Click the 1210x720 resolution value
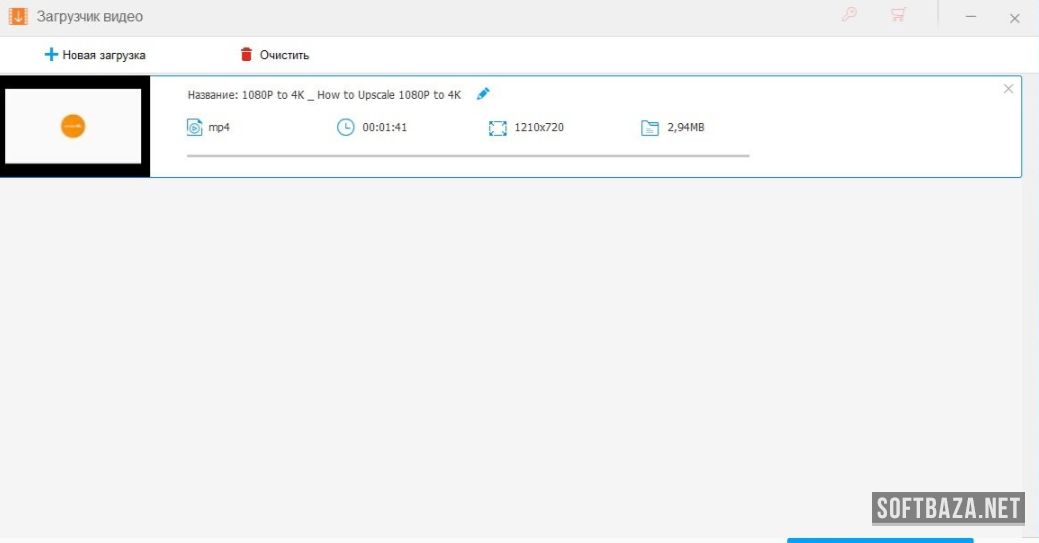The height and width of the screenshot is (543, 1039). coord(538,128)
